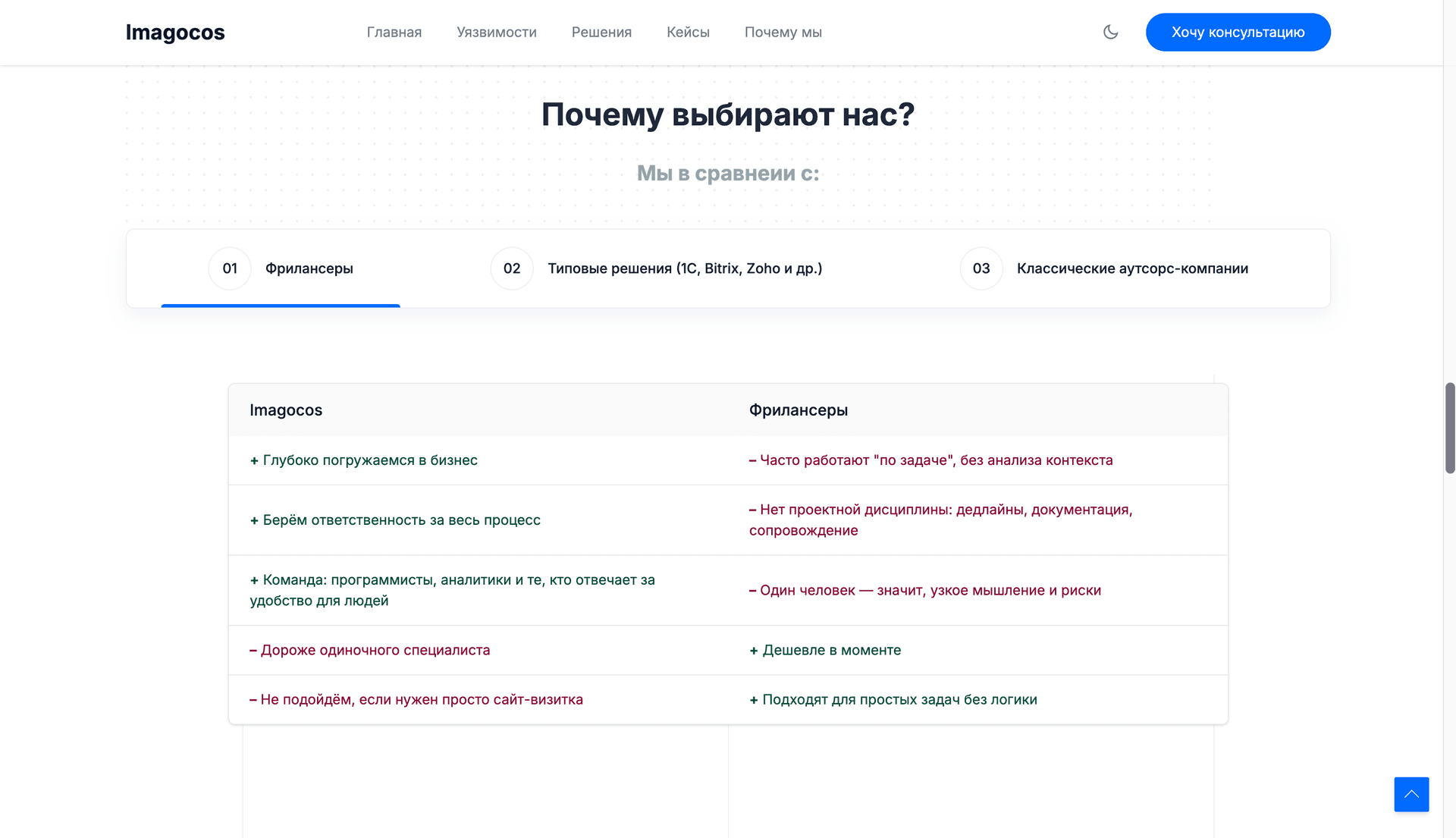Viewport: 1456px width, 838px height.
Task: Click the 01 number circle
Action: point(230,268)
